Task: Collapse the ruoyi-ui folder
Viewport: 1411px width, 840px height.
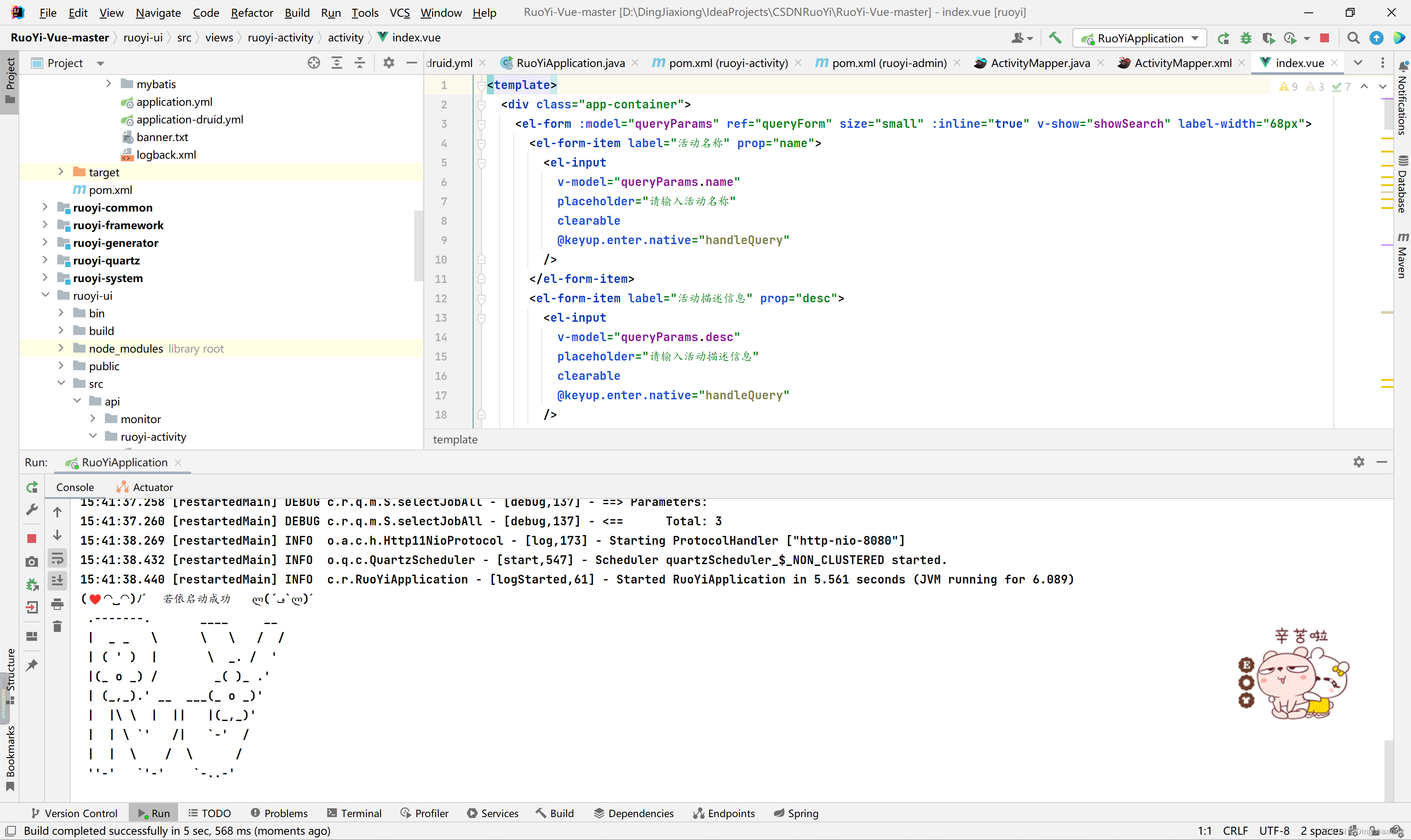Action: click(45, 295)
